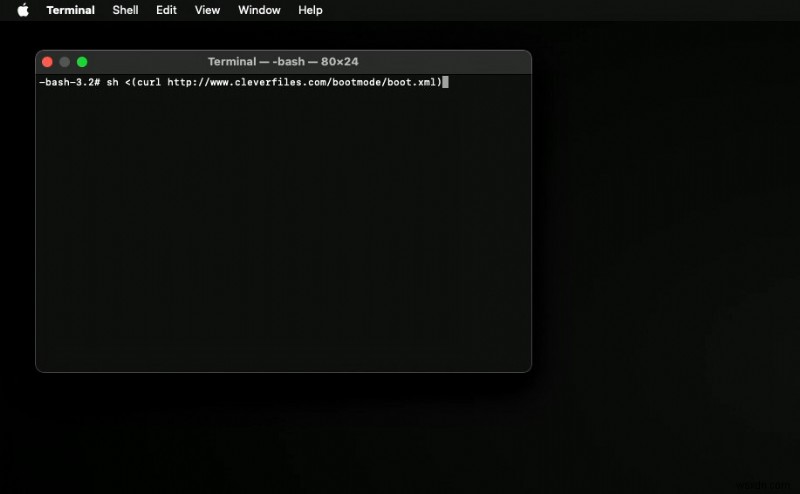Image resolution: width=800 pixels, height=494 pixels.
Task: Open the Help menu
Action: pos(310,10)
